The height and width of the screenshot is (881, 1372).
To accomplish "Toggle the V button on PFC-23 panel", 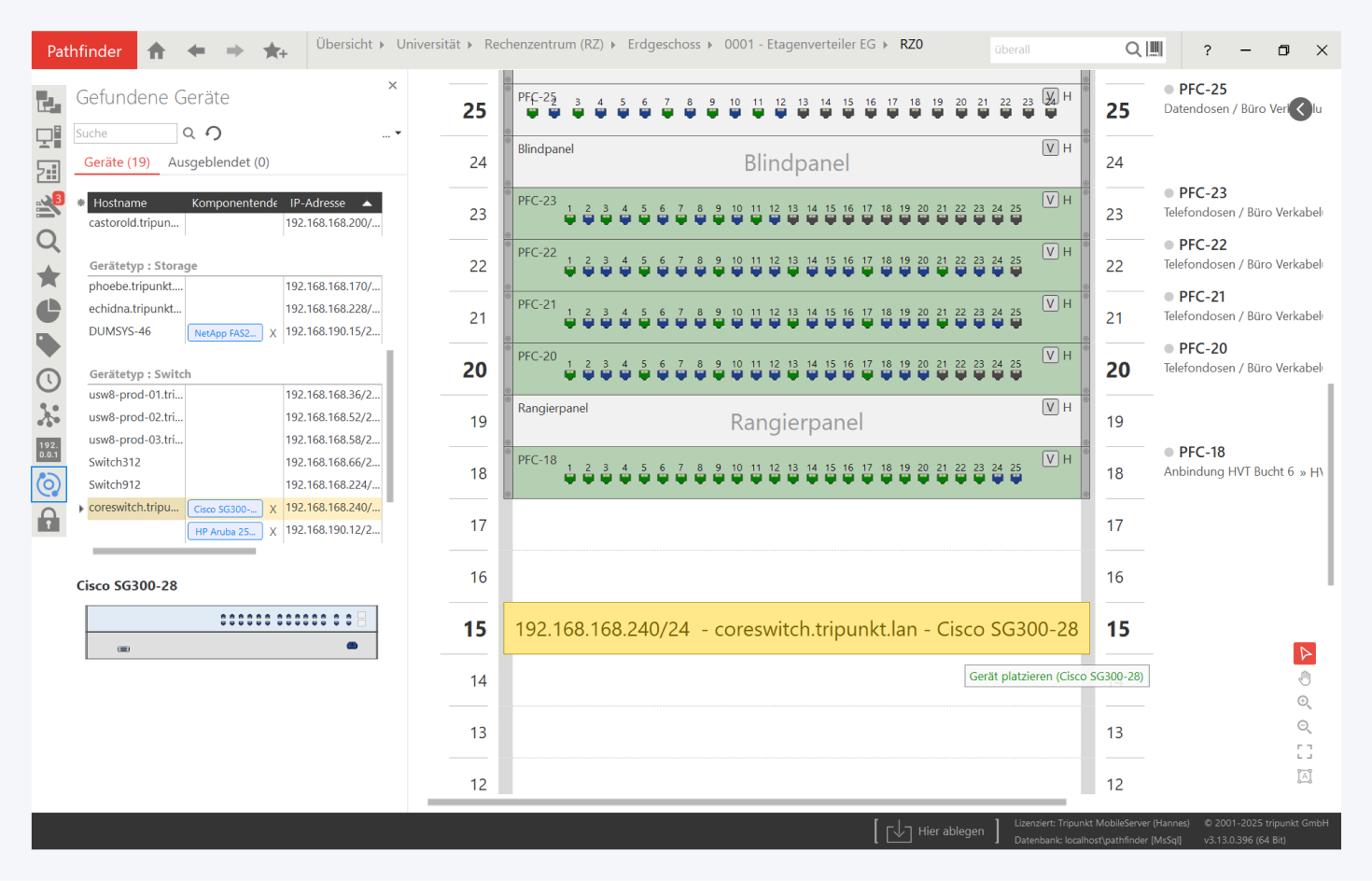I will [x=1051, y=200].
